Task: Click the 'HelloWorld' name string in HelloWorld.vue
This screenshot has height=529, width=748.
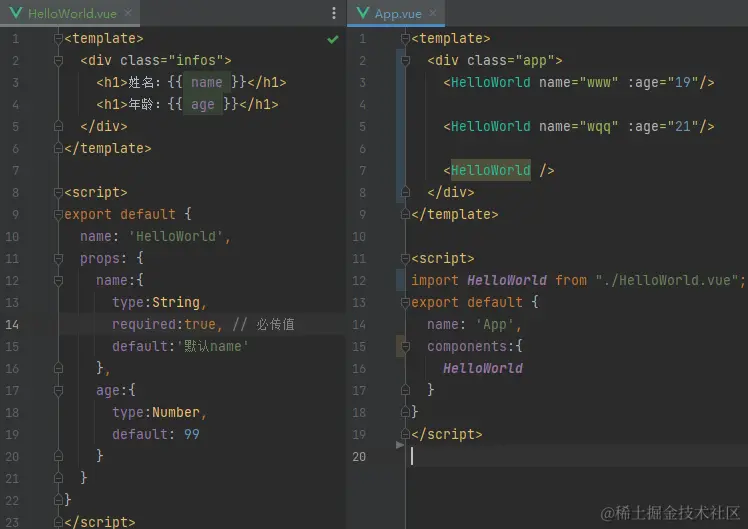Action: 176,237
